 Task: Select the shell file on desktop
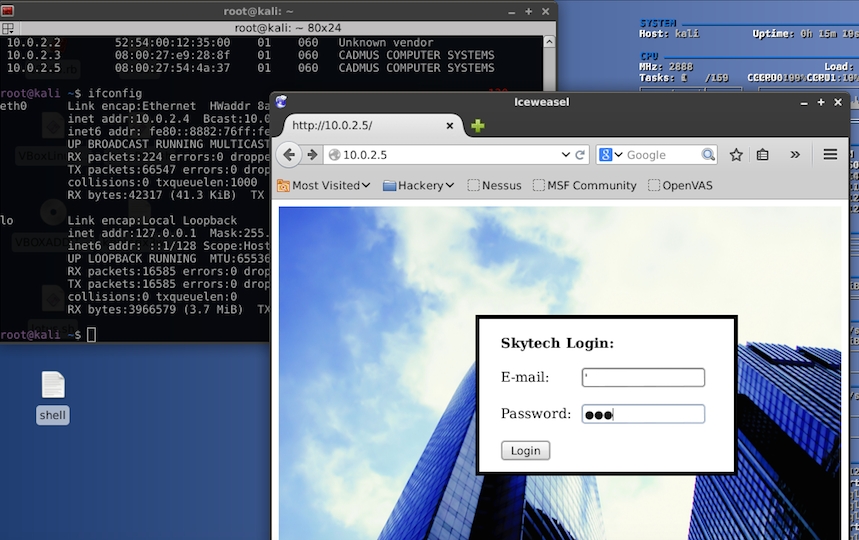pyautogui.click(x=53, y=396)
